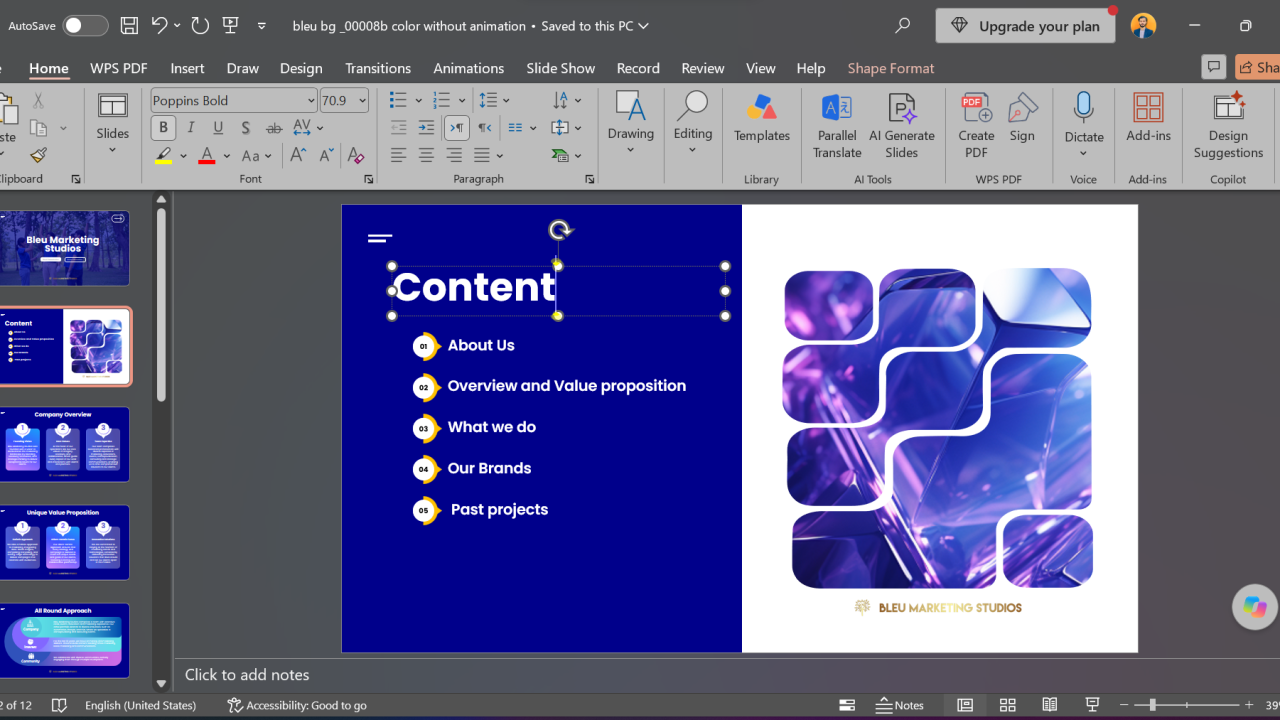Select the Format Painter brush

click(38, 155)
